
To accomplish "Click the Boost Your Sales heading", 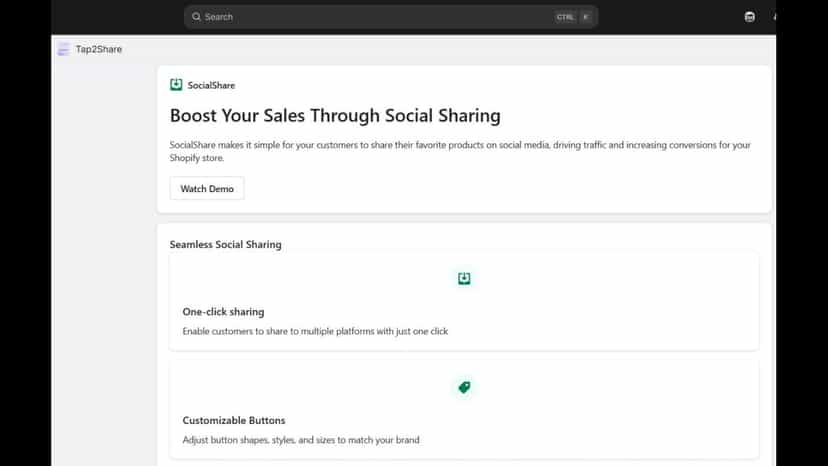I will coord(335,116).
